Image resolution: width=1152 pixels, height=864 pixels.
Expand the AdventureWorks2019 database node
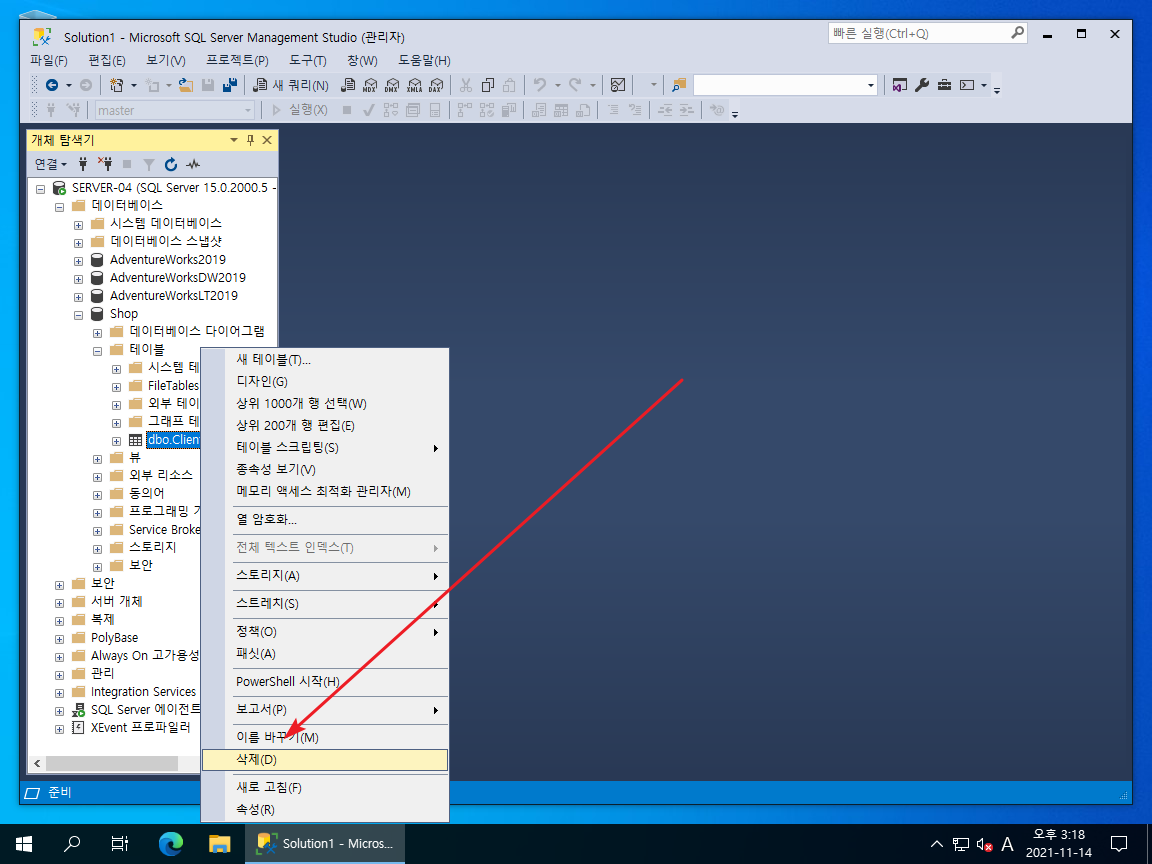(79, 261)
